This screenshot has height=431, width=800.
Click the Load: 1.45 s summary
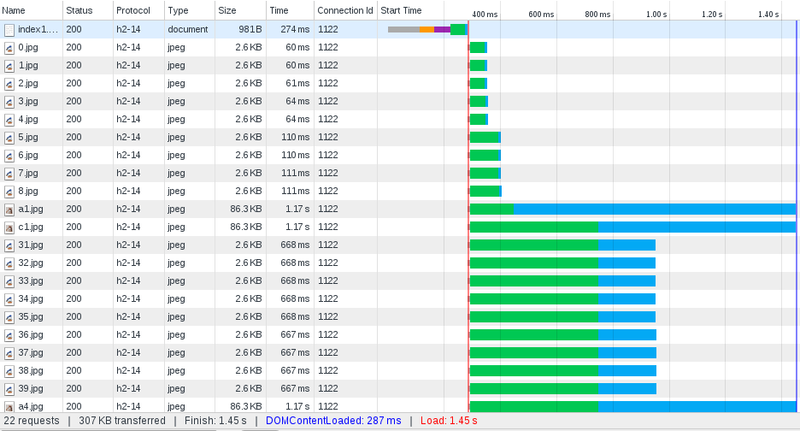click(449, 421)
